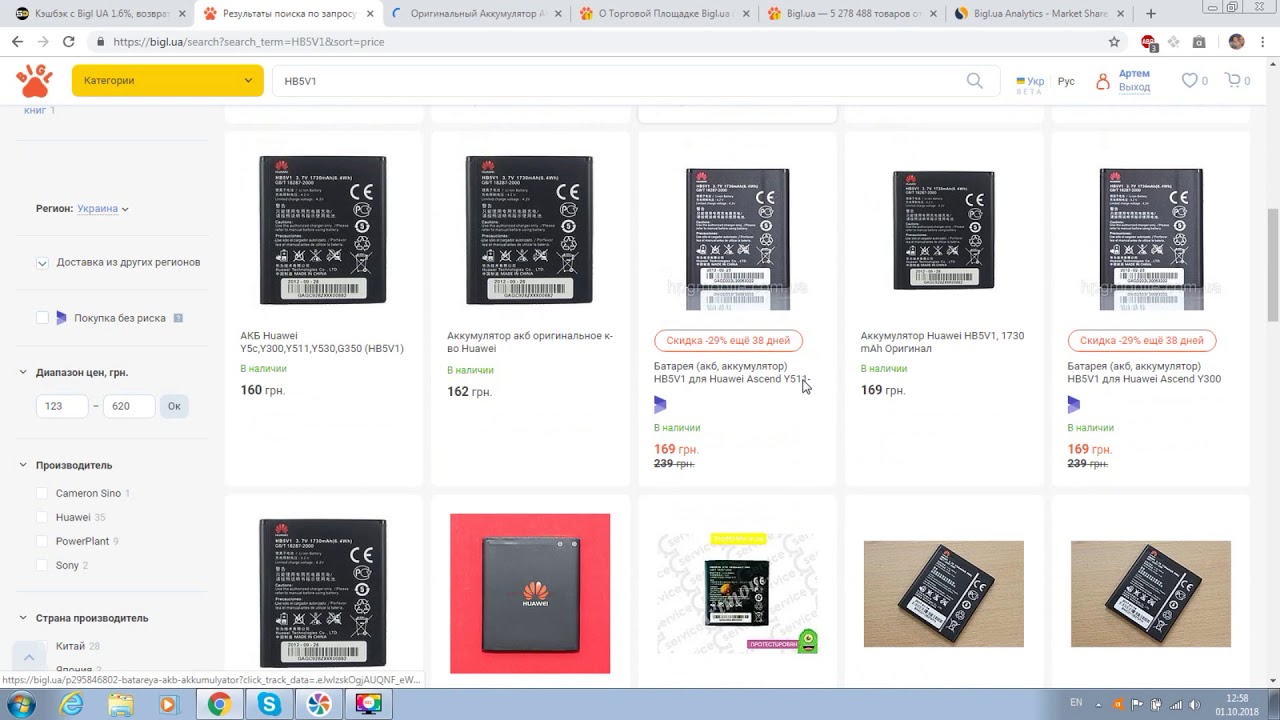Screen dimensions: 1280x720
Task: Open the AdBlock extension icon
Action: pos(1149,42)
